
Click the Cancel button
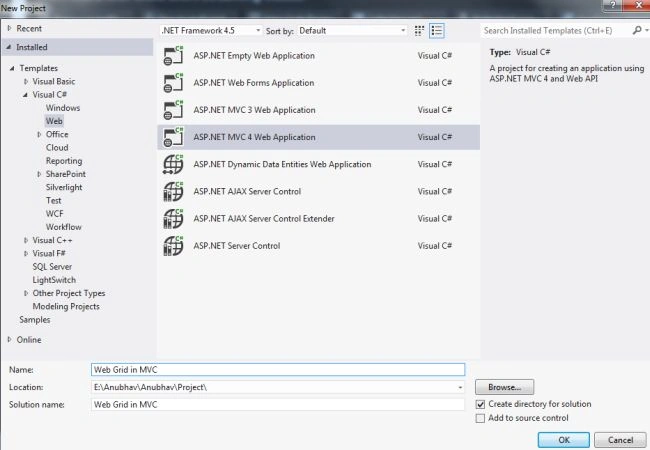[x=621, y=440]
